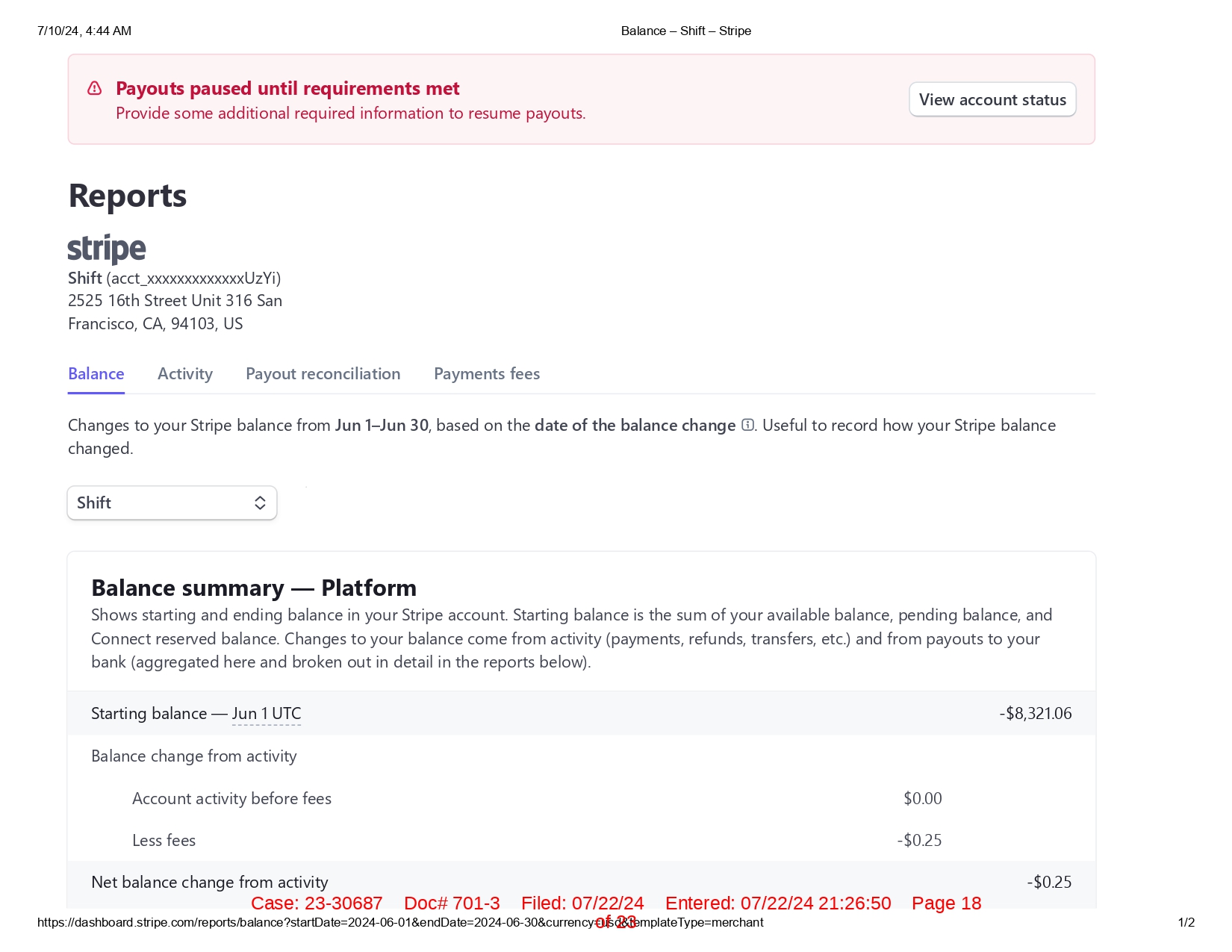Open the Payout reconciliation tab
The image size is (1232, 952).
point(323,374)
